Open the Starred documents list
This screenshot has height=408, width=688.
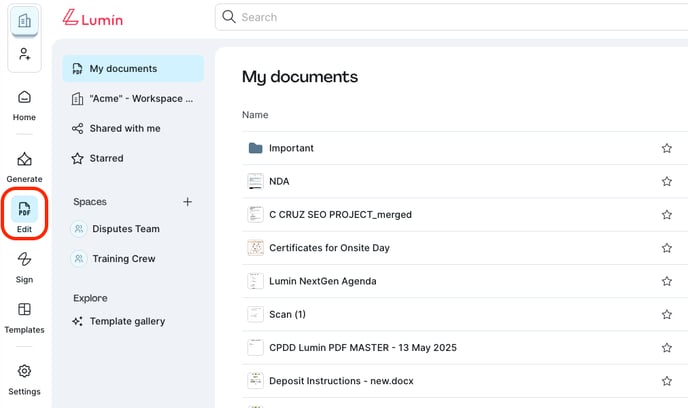click(133, 158)
